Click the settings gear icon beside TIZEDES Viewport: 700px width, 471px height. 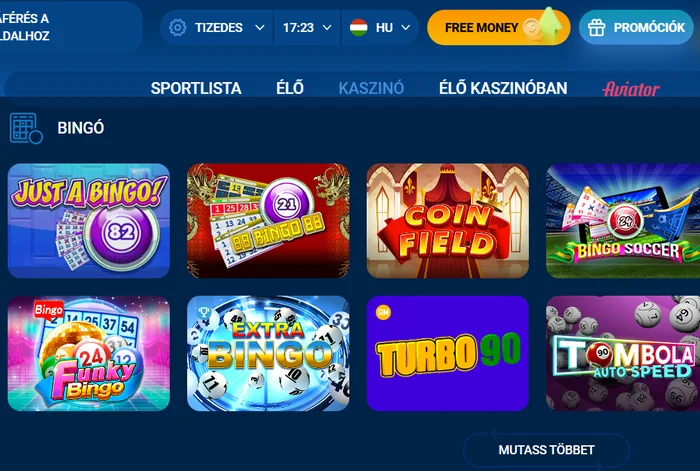(178, 28)
